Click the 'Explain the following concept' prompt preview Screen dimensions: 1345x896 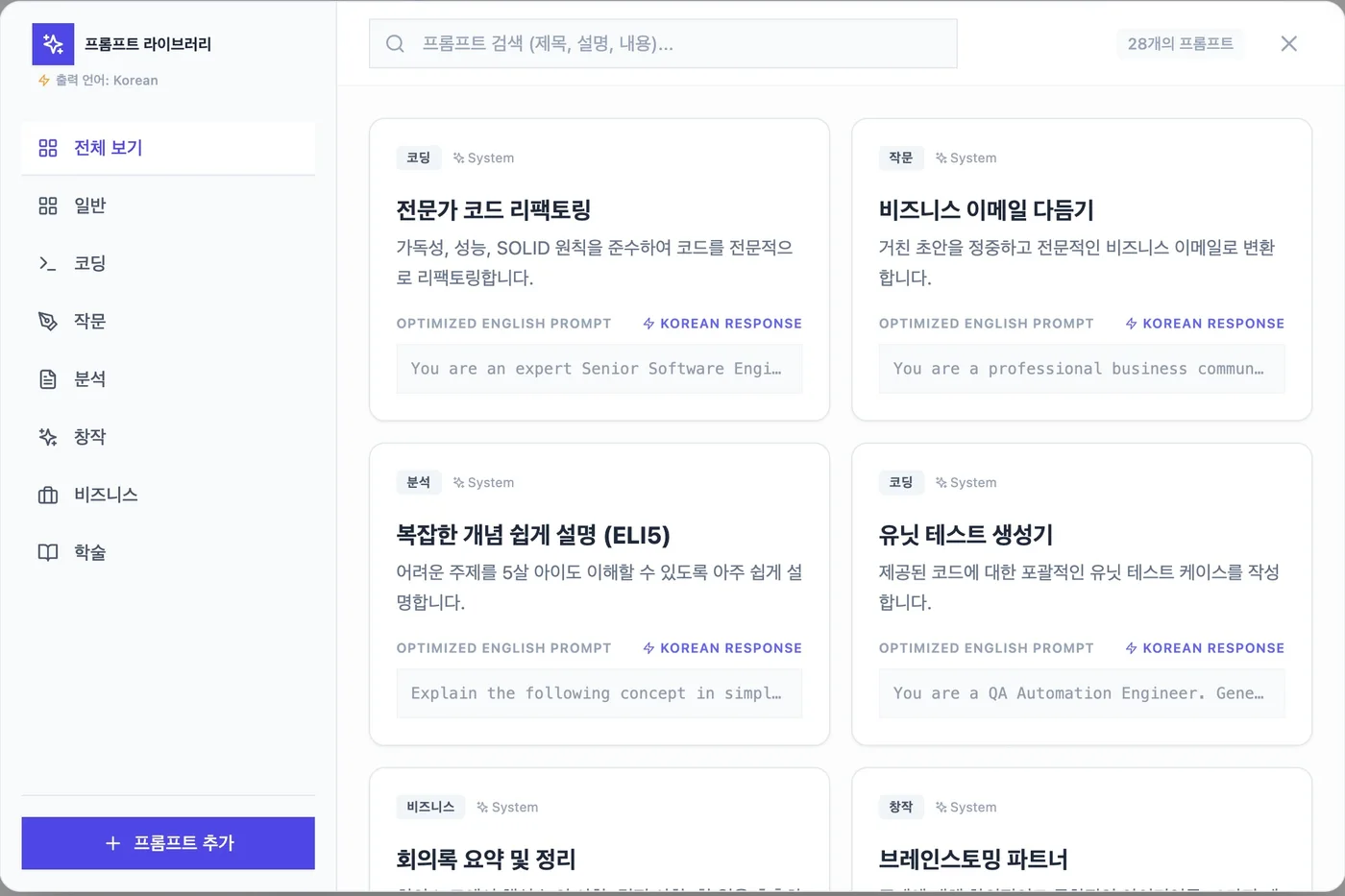[x=599, y=693]
